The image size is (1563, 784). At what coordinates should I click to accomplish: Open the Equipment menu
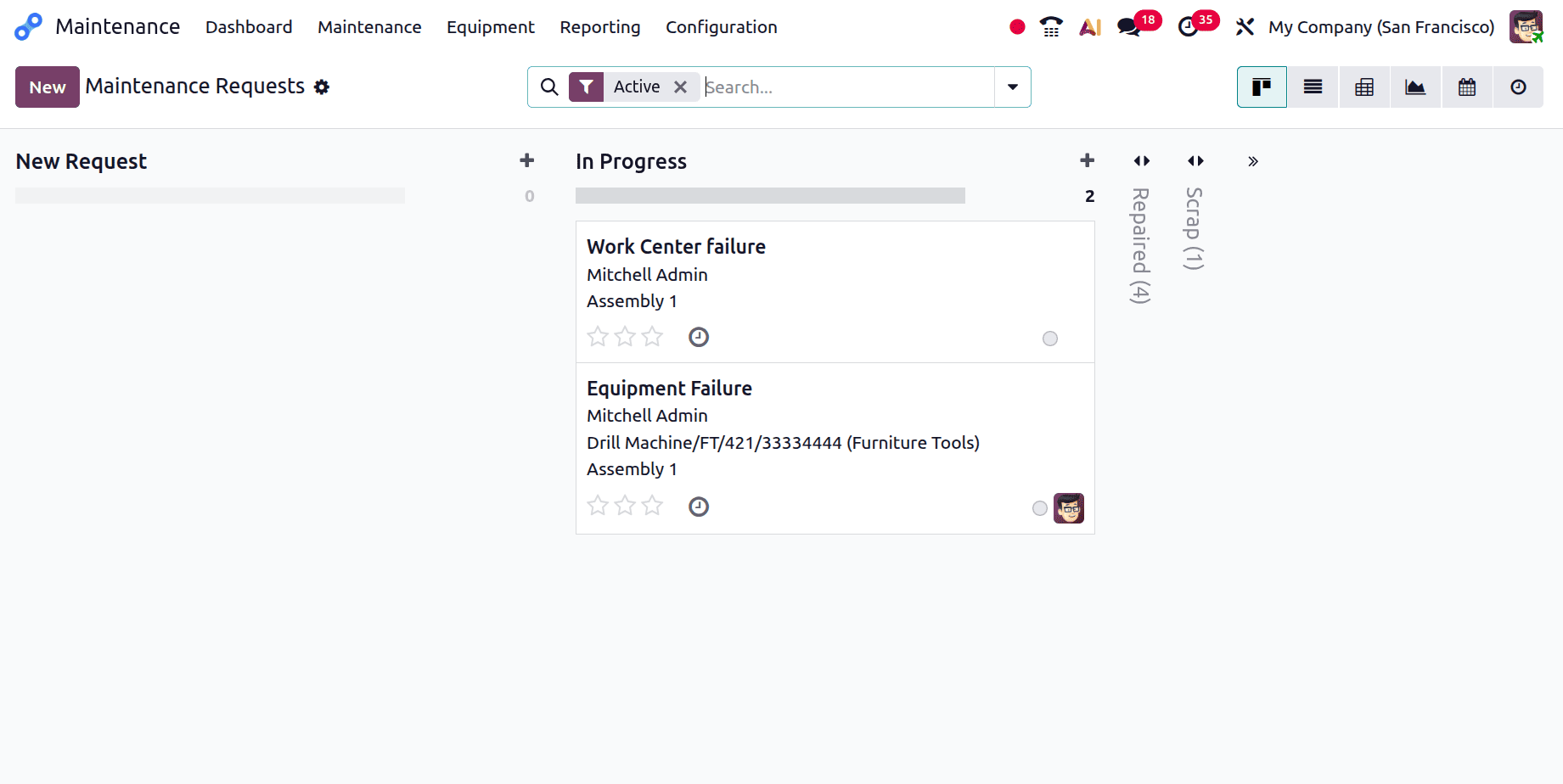(491, 27)
